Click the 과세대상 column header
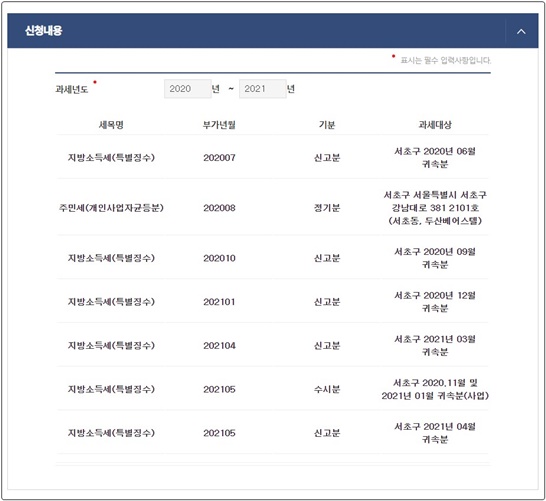The height and width of the screenshot is (501, 546). [x=435, y=125]
